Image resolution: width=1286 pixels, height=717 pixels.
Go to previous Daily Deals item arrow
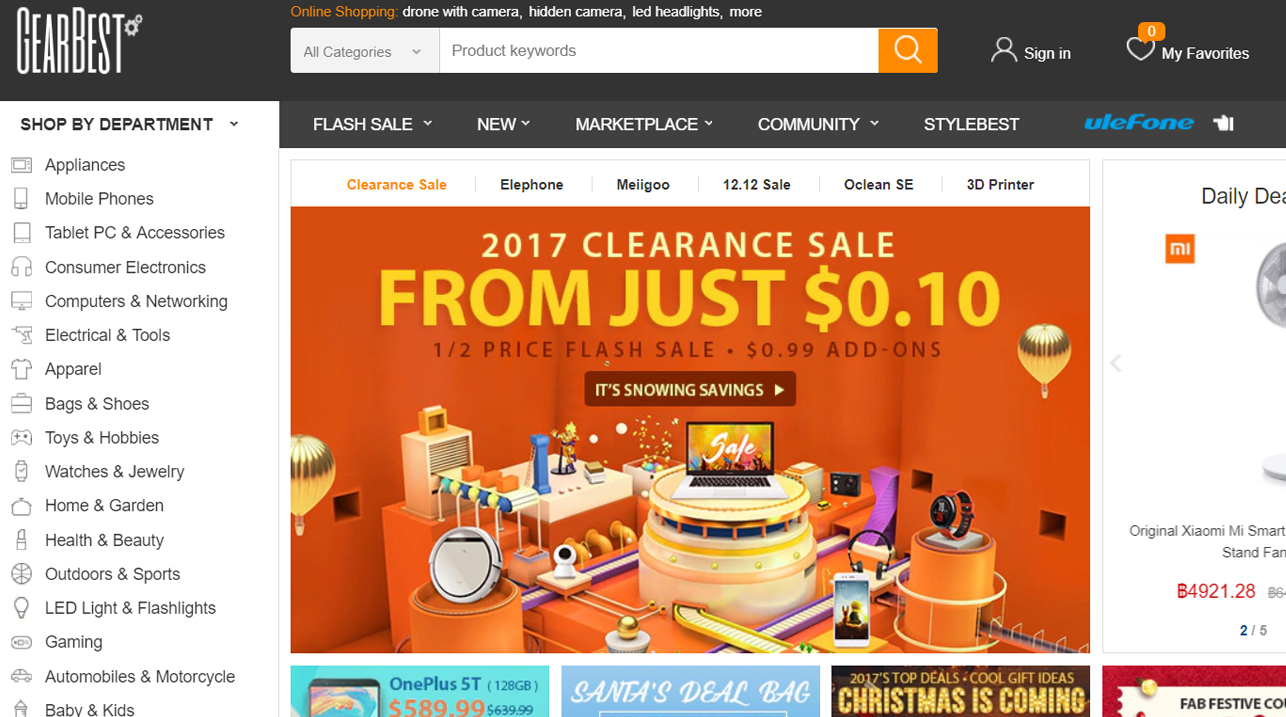click(1116, 363)
